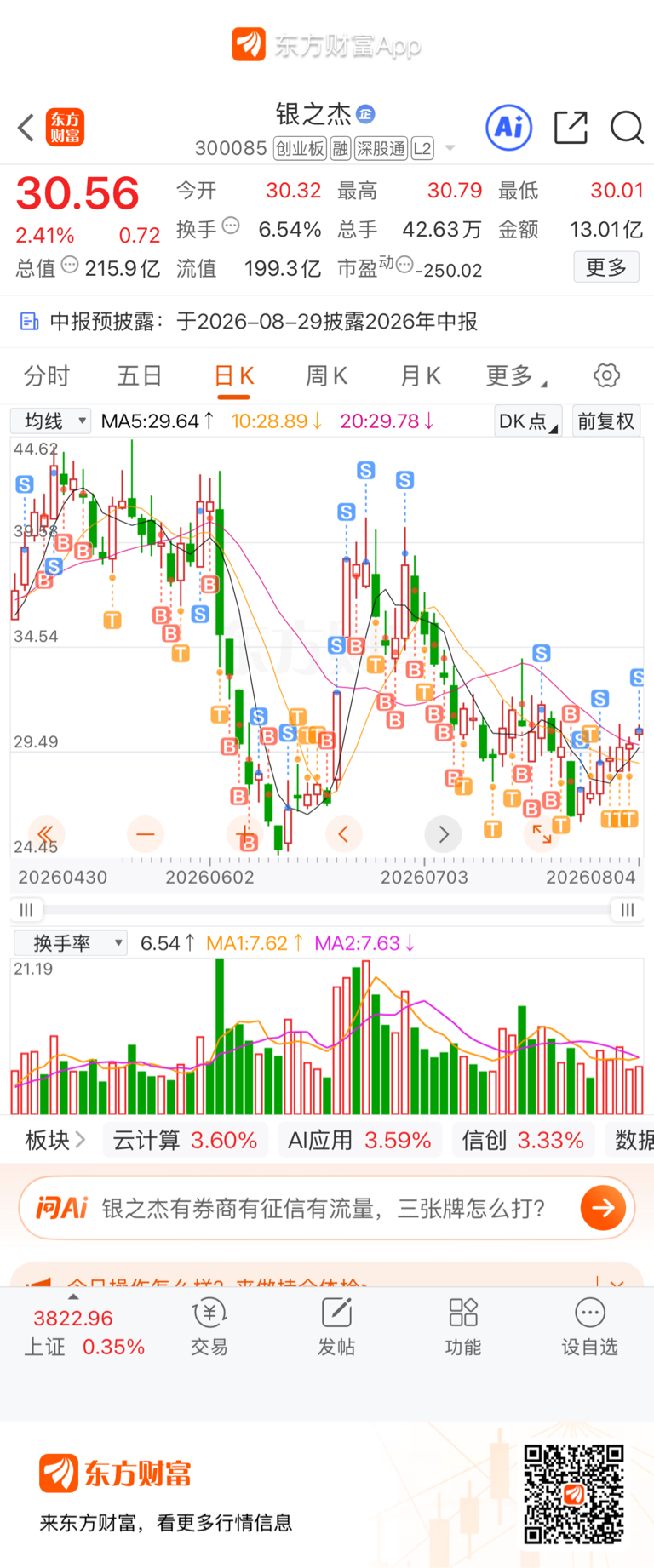
Task: Tap the 深股通 tag
Action: (381, 149)
